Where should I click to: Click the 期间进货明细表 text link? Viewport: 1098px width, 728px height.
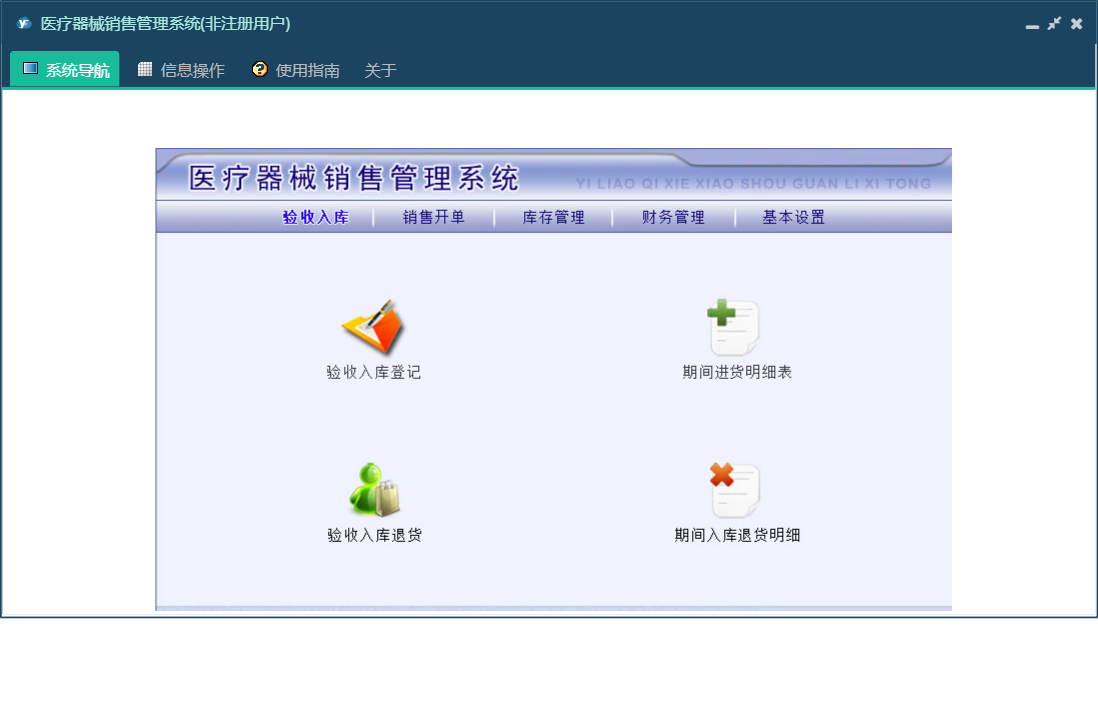737,372
